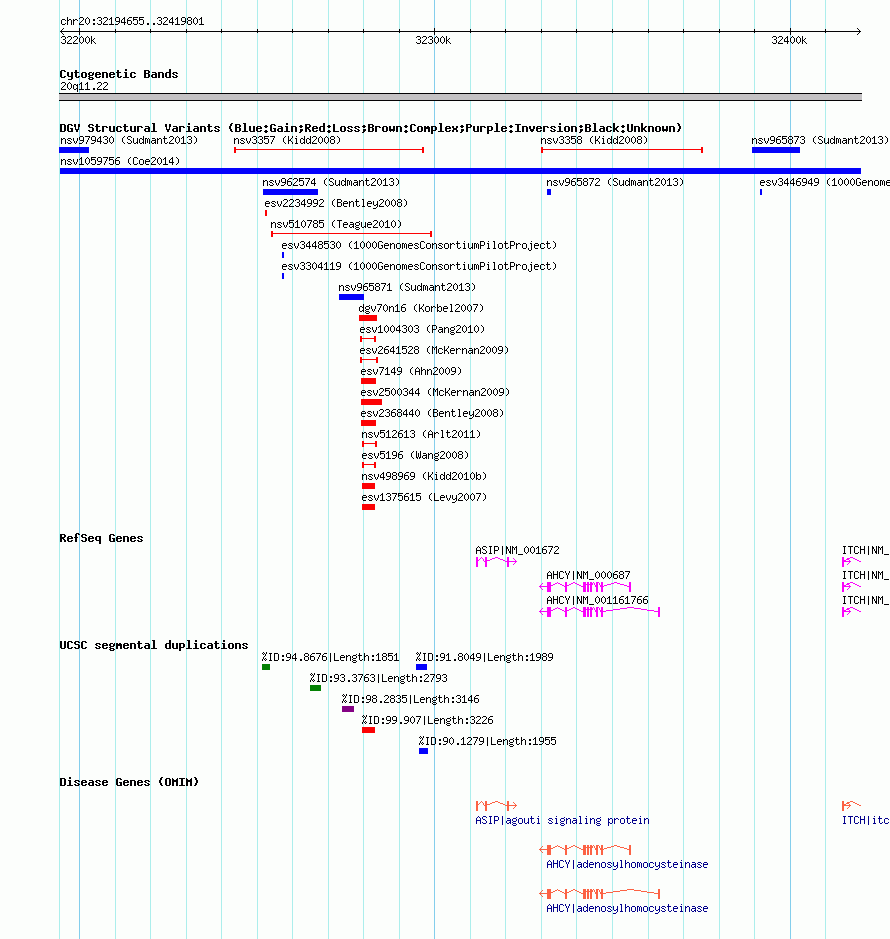Screen dimensions: 890x939
Task: Click the esv3446949 variant label
Action: point(824,182)
